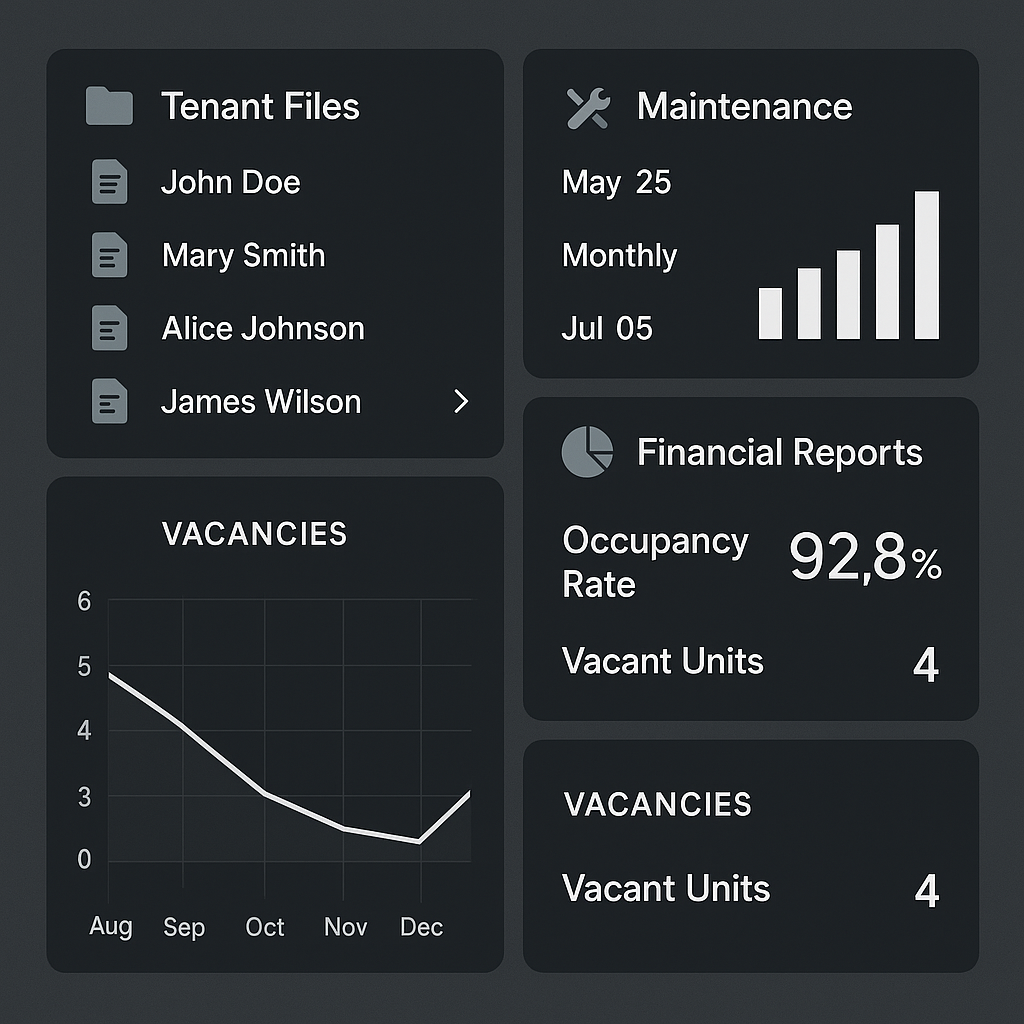Collapse the Tenant Files list
The height and width of the screenshot is (1024, 1024).
tap(260, 106)
